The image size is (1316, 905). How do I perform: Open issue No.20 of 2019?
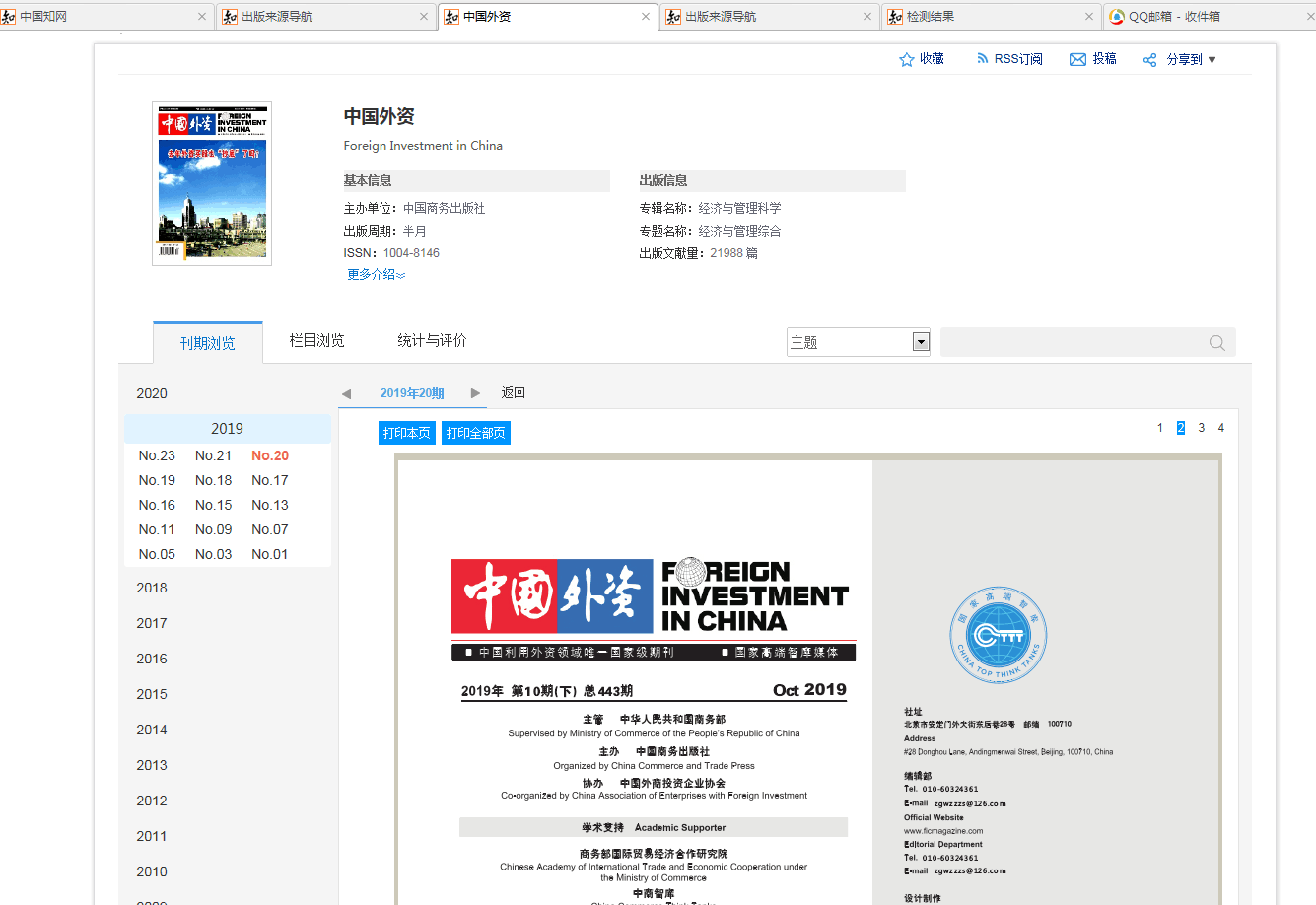pyautogui.click(x=270, y=455)
